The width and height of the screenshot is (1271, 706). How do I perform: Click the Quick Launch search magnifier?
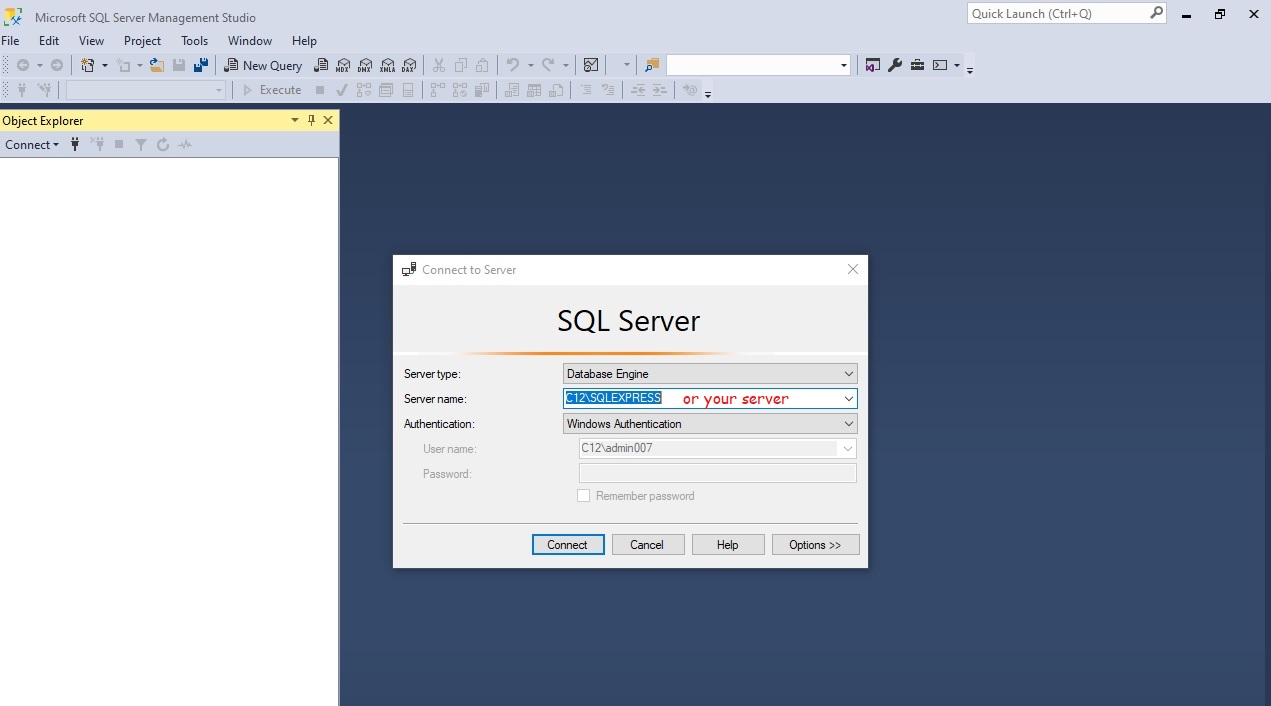pyautogui.click(x=1156, y=13)
